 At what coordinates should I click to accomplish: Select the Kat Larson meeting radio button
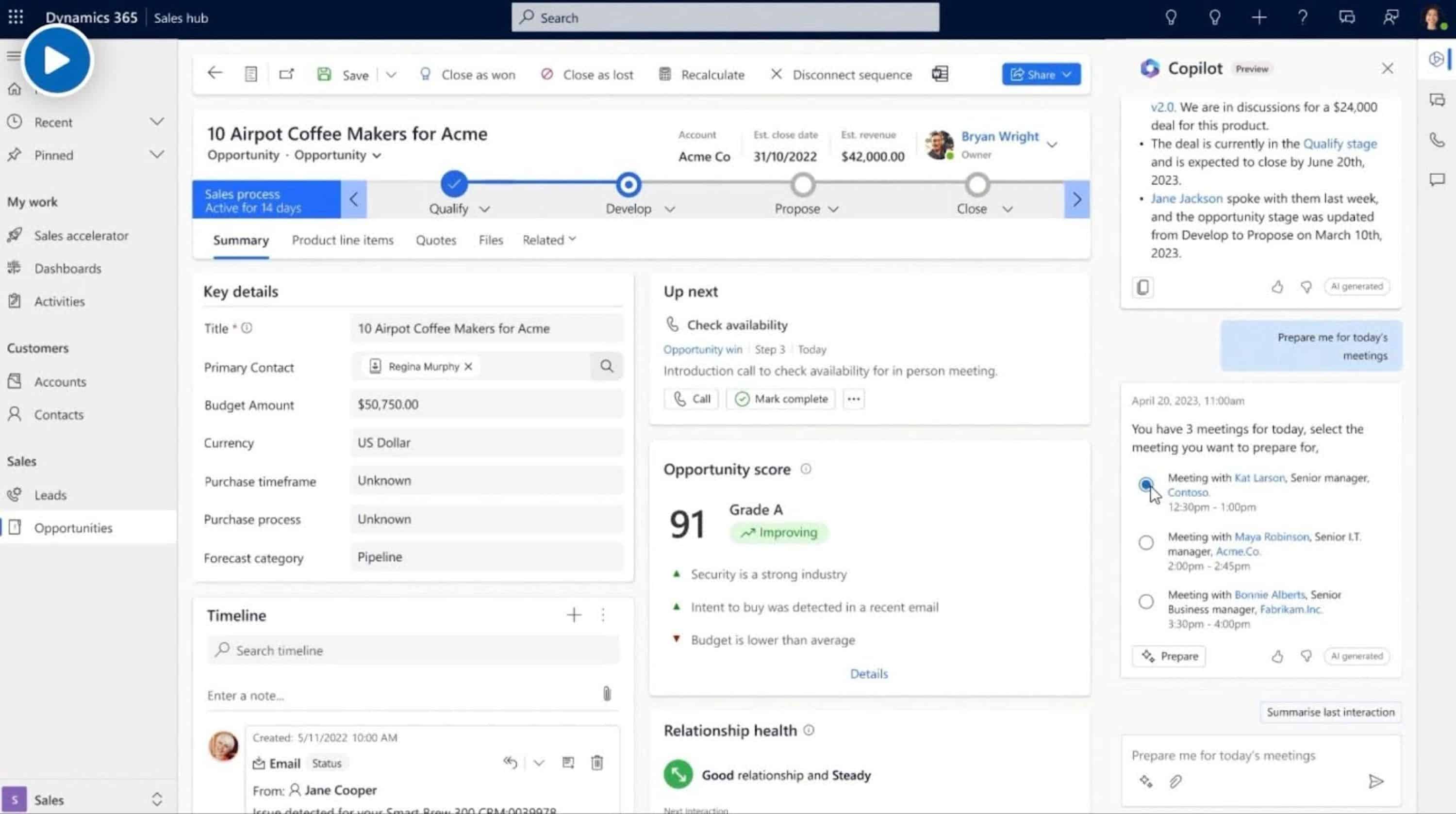coord(1146,484)
